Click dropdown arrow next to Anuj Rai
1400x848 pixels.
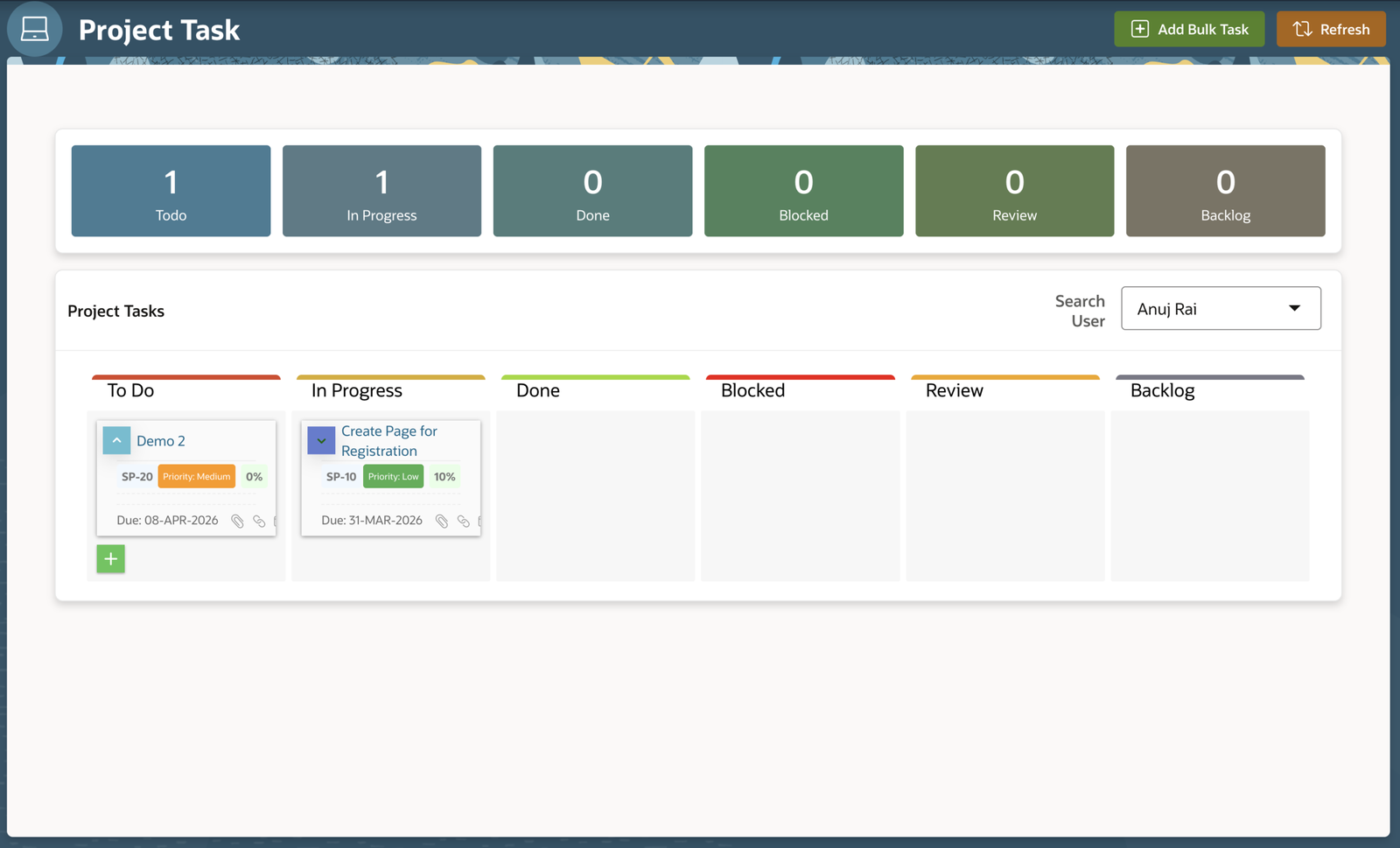pos(1294,308)
